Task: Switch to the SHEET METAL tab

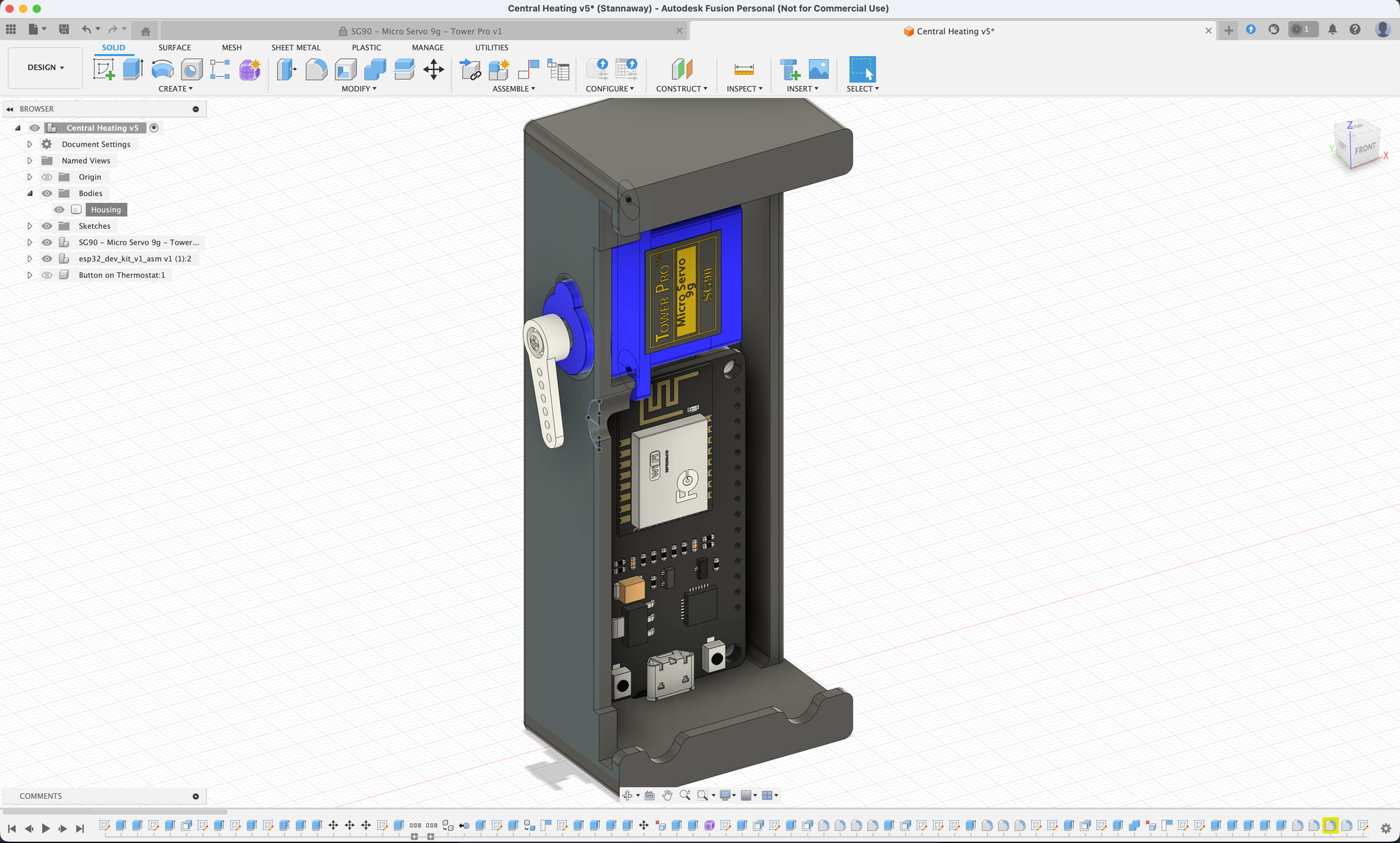Action: (x=295, y=48)
